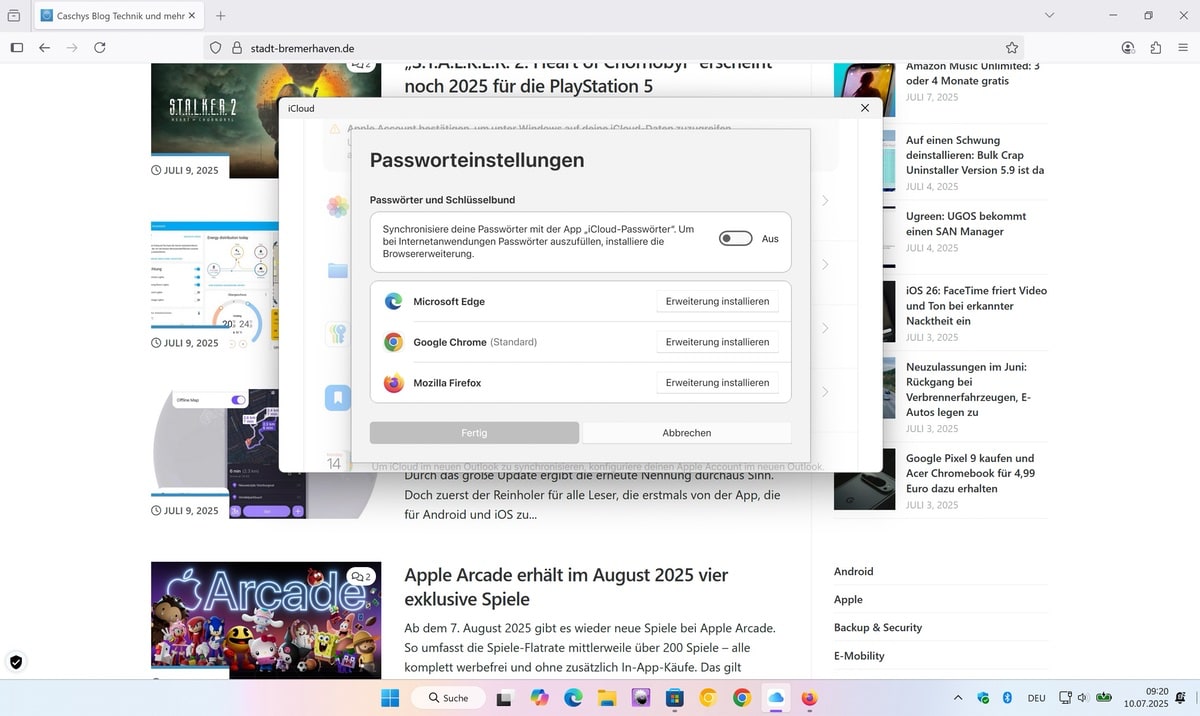Open the Firefox hamburger menu
The width and height of the screenshot is (1200, 716).
click(x=1184, y=47)
